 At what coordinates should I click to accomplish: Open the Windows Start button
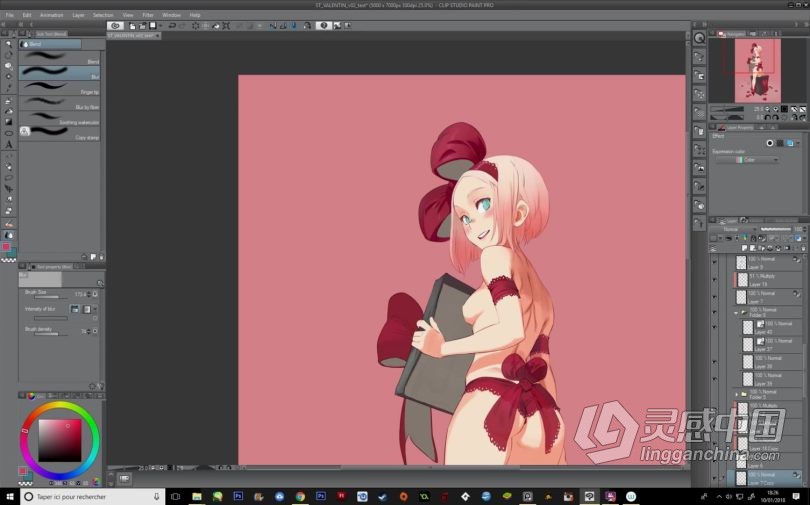click(10, 497)
